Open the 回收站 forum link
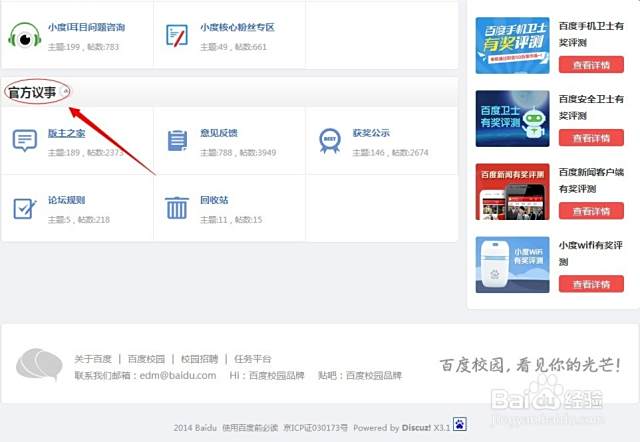This screenshot has width=640, height=442. click(x=214, y=200)
